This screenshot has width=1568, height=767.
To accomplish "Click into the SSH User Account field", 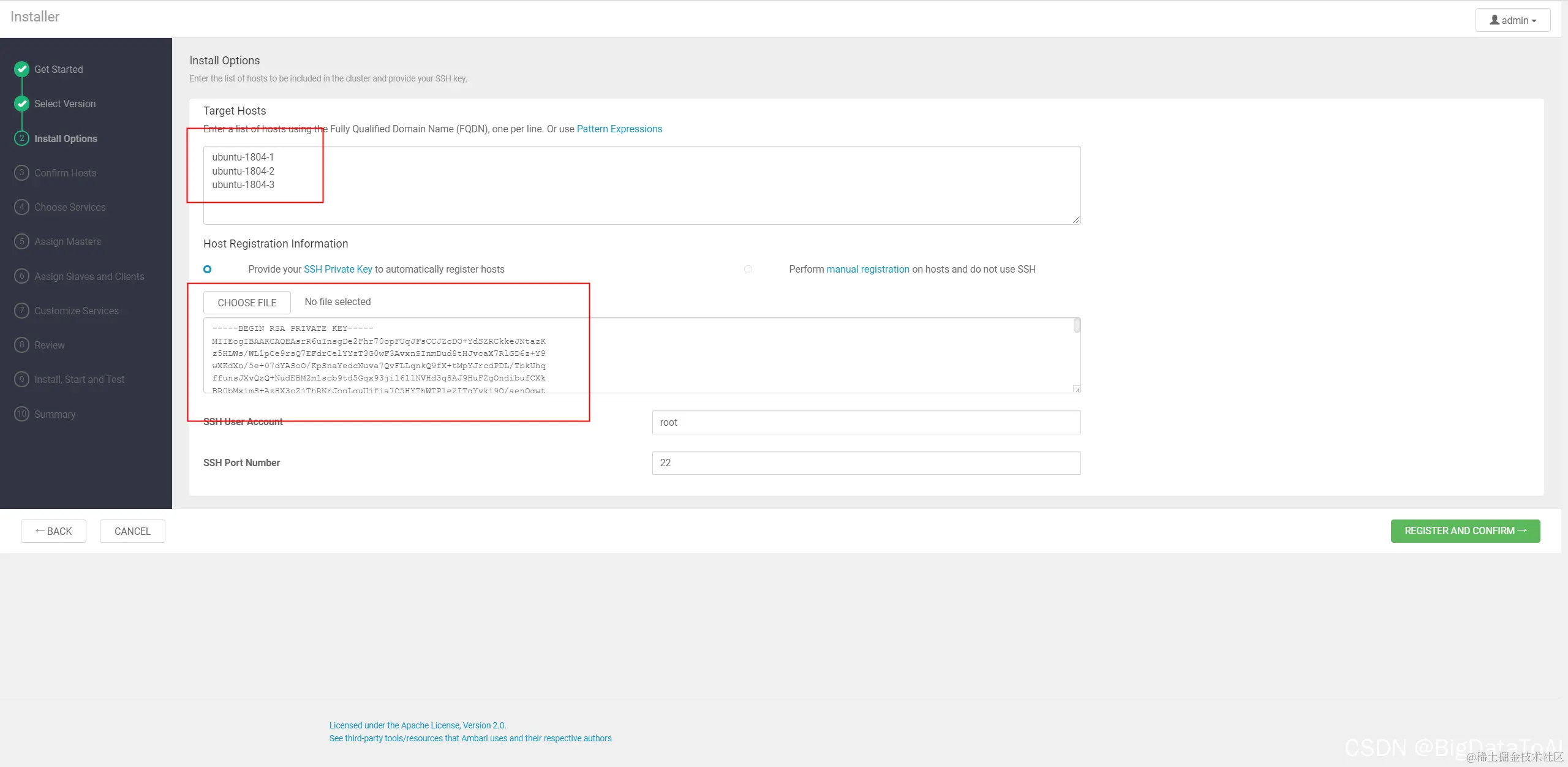I will point(866,423).
